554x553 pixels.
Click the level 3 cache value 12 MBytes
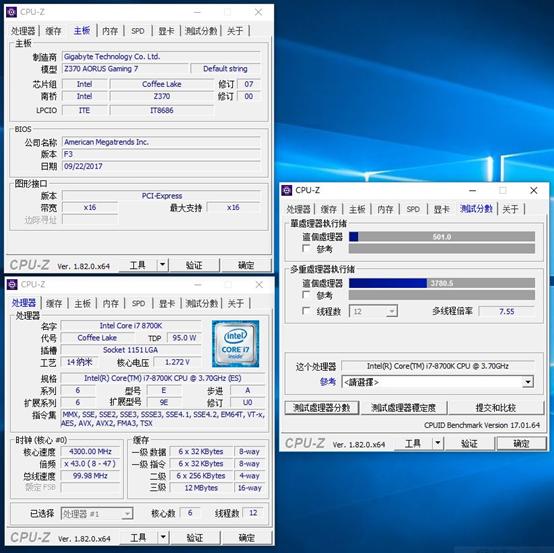pos(201,488)
